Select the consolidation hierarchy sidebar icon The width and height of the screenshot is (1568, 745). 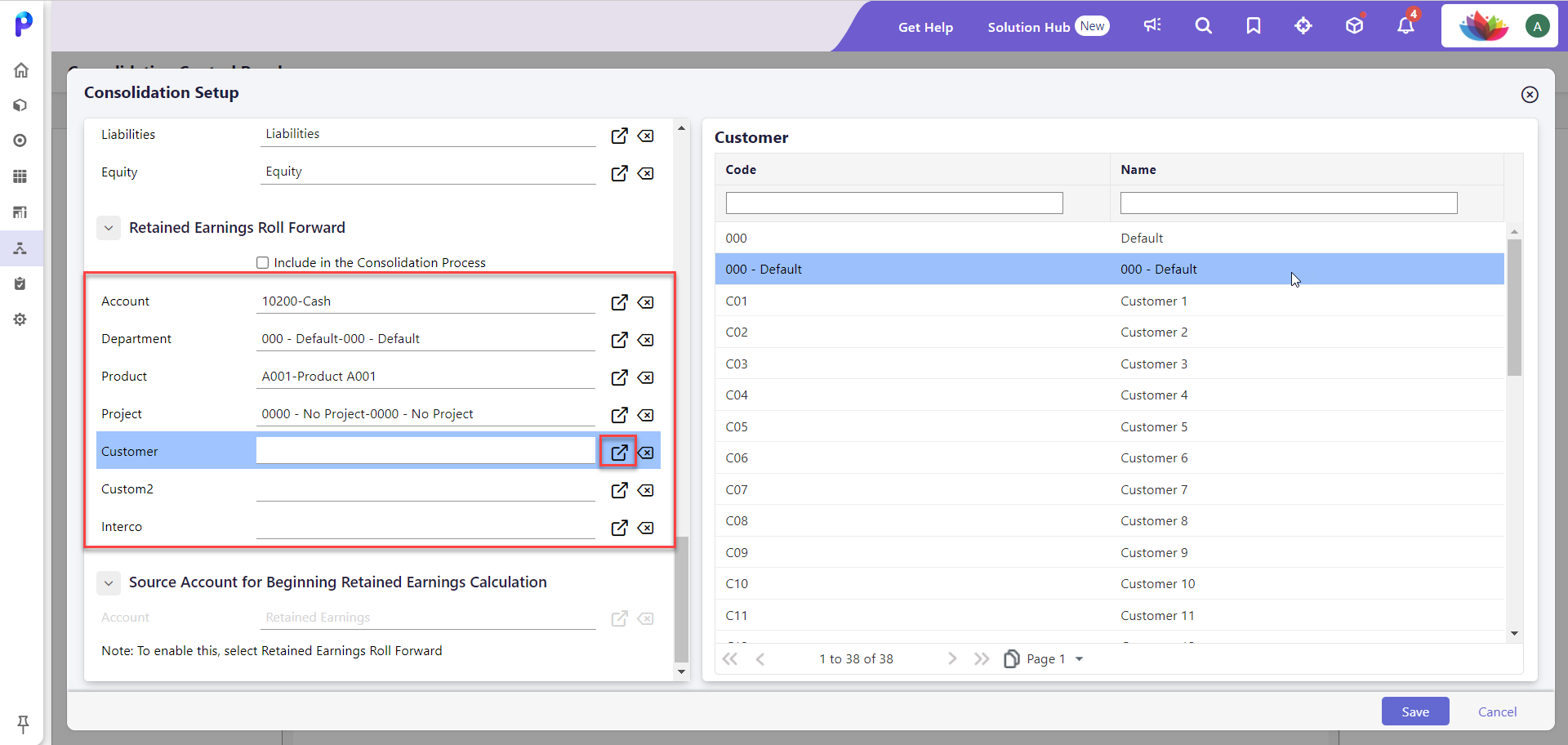click(21, 248)
